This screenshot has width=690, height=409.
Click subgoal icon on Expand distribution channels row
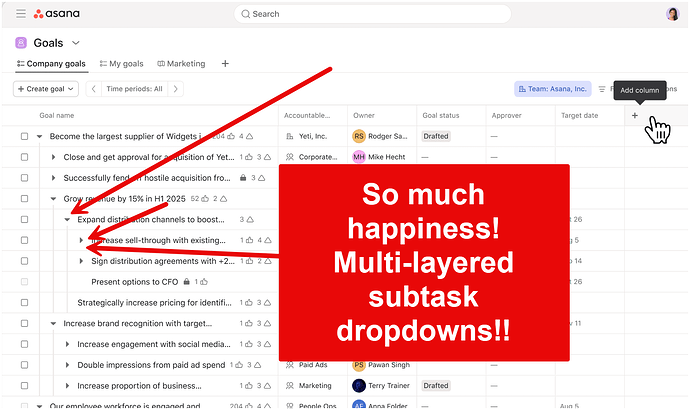click(x=250, y=220)
